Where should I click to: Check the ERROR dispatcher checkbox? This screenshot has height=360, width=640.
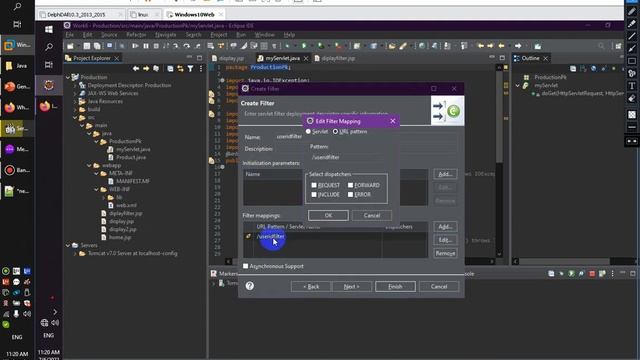350,194
